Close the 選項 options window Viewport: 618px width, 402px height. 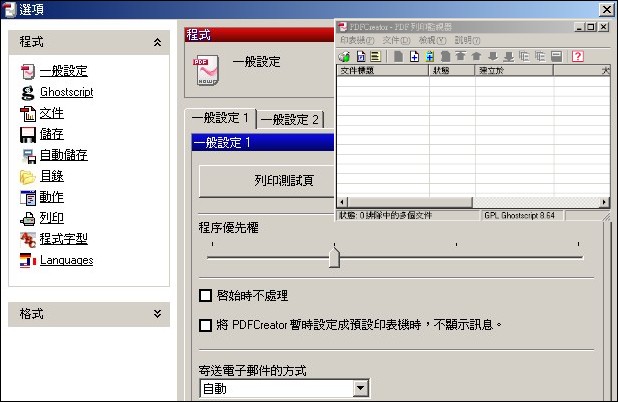coord(606,9)
